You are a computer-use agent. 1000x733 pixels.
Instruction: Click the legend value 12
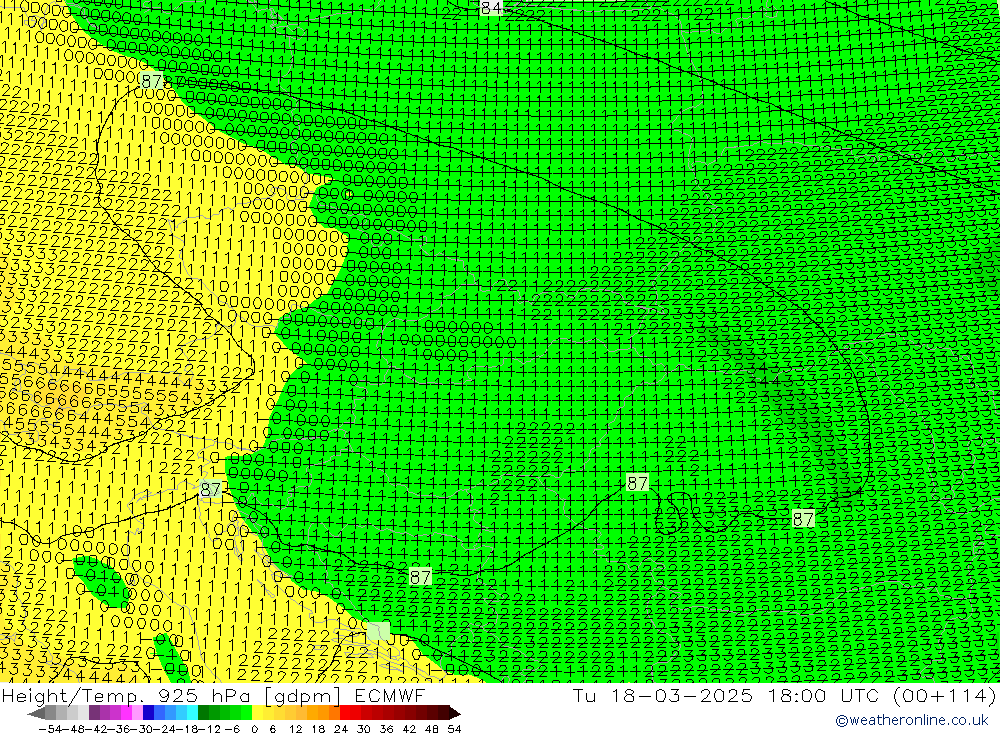pyautogui.click(x=295, y=729)
